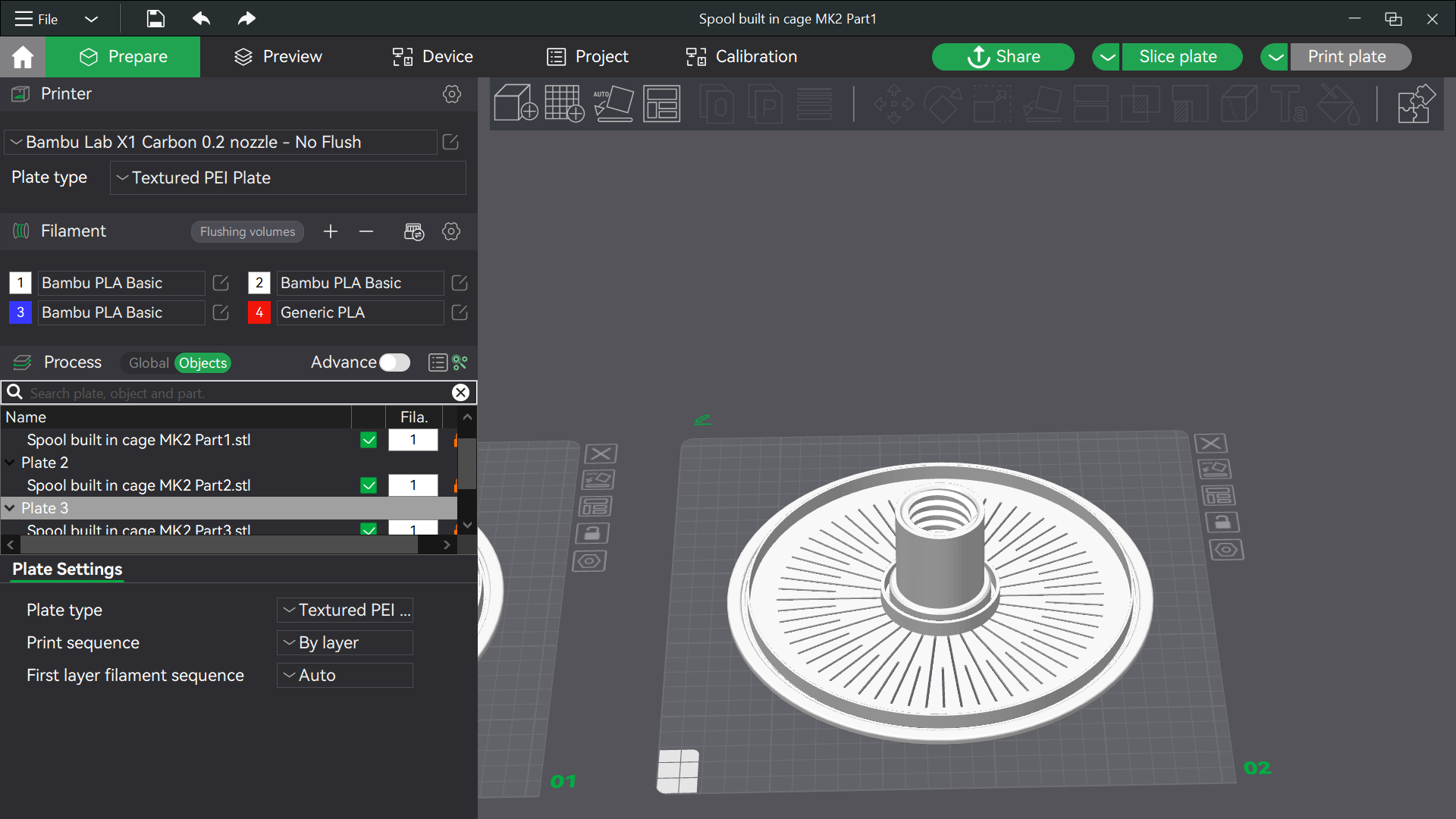Click the Arrange all objects icon

point(662,103)
